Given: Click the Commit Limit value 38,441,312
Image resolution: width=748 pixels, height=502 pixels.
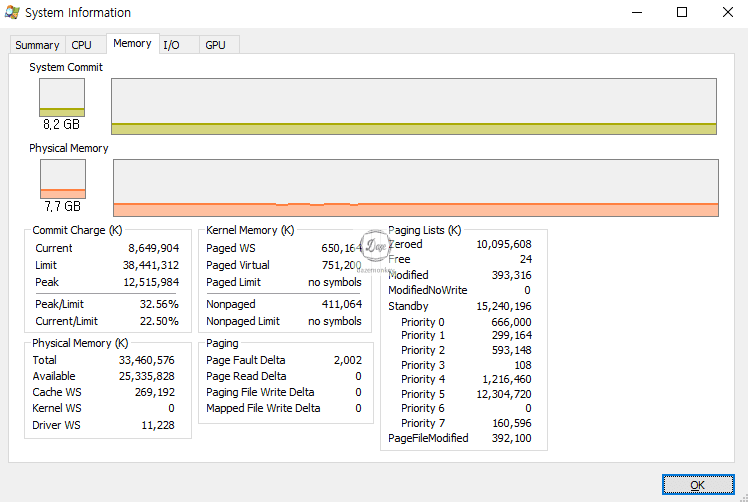Looking at the screenshot, I should point(151,265).
